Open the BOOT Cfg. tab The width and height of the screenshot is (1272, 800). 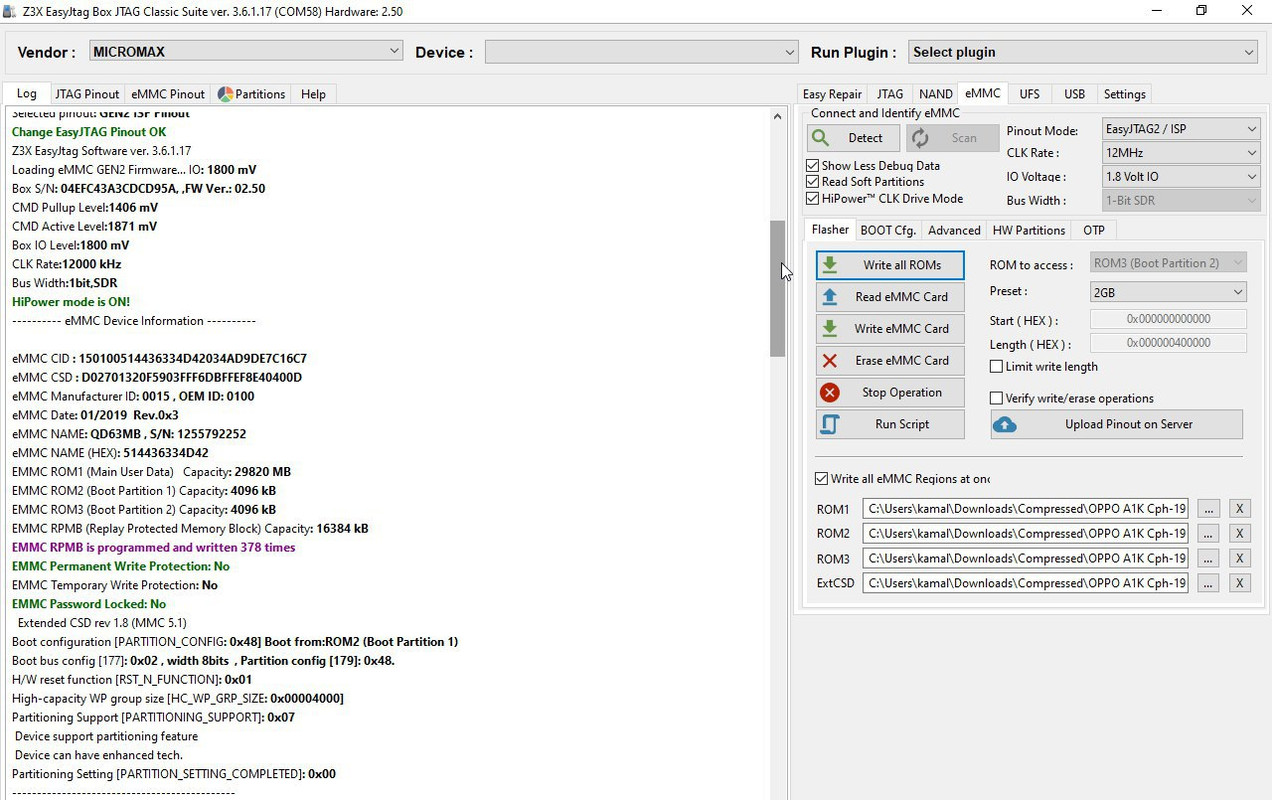click(888, 230)
